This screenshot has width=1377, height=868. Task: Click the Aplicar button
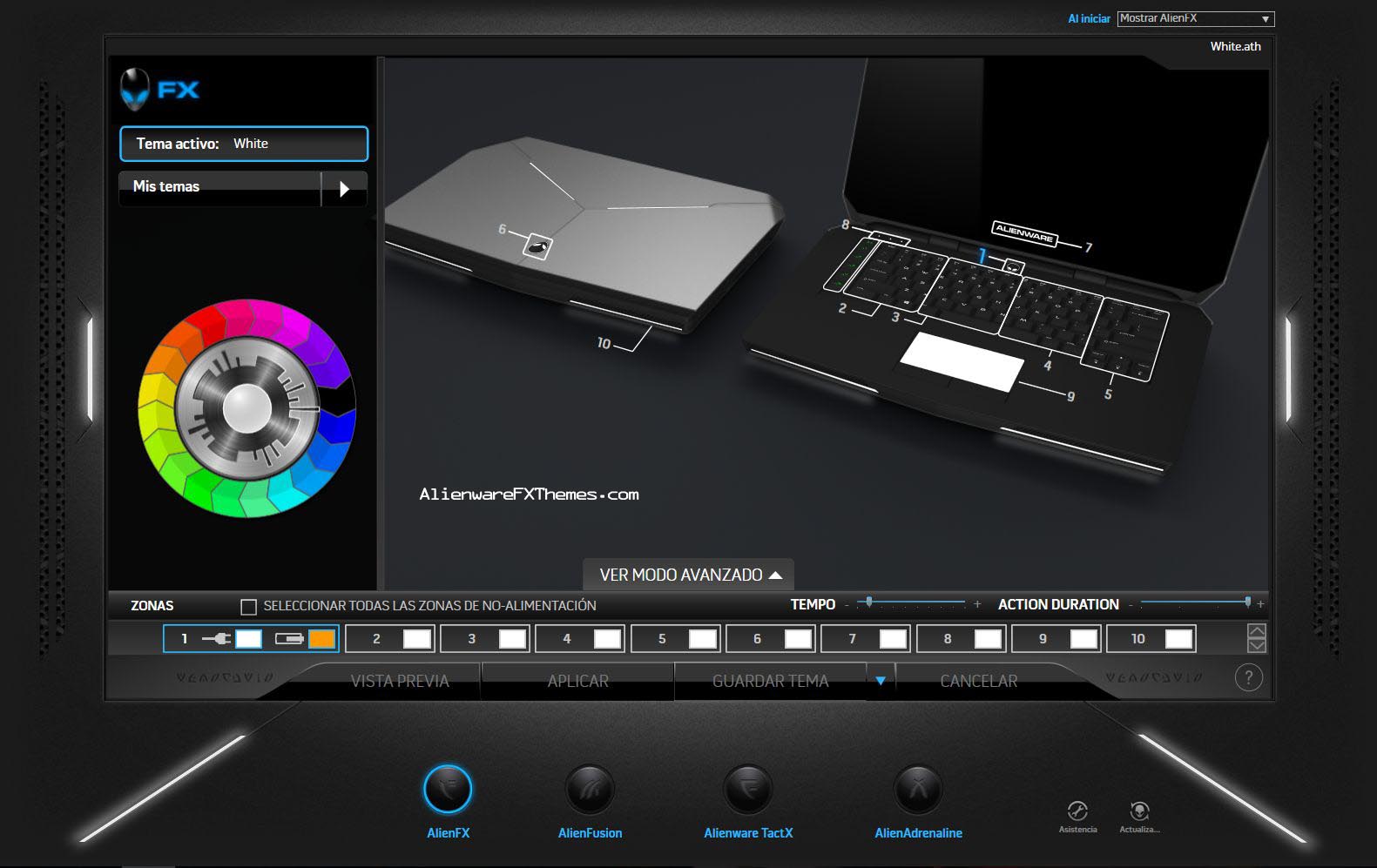pyautogui.click(x=577, y=681)
